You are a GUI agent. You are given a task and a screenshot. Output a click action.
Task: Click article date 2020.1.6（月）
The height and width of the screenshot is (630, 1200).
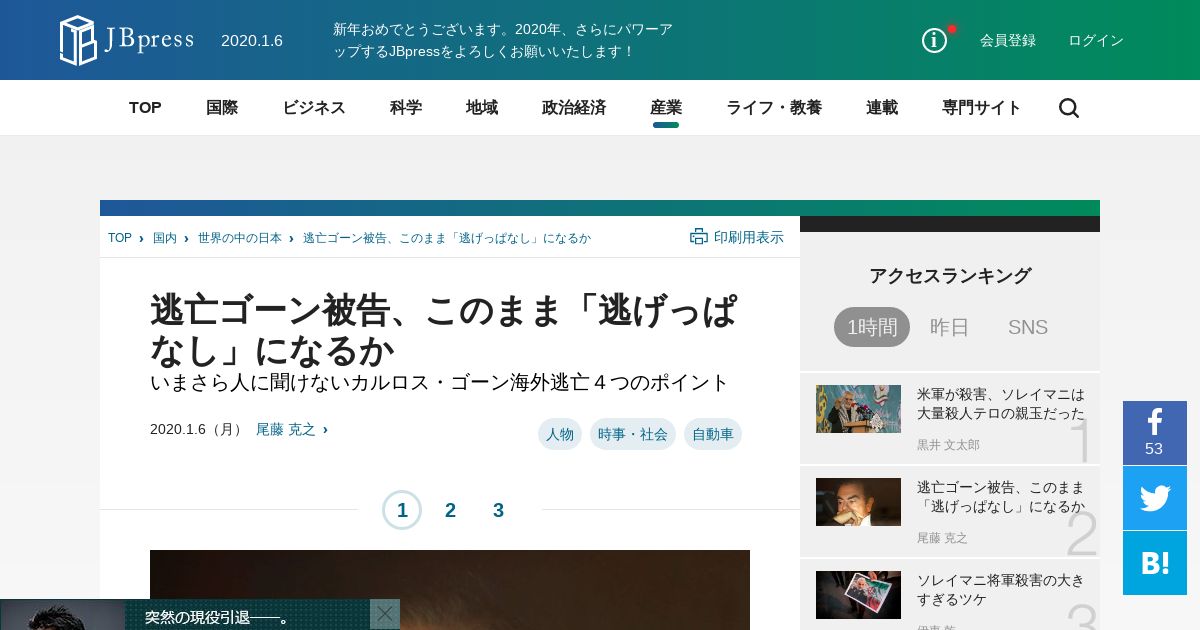pyautogui.click(x=197, y=429)
